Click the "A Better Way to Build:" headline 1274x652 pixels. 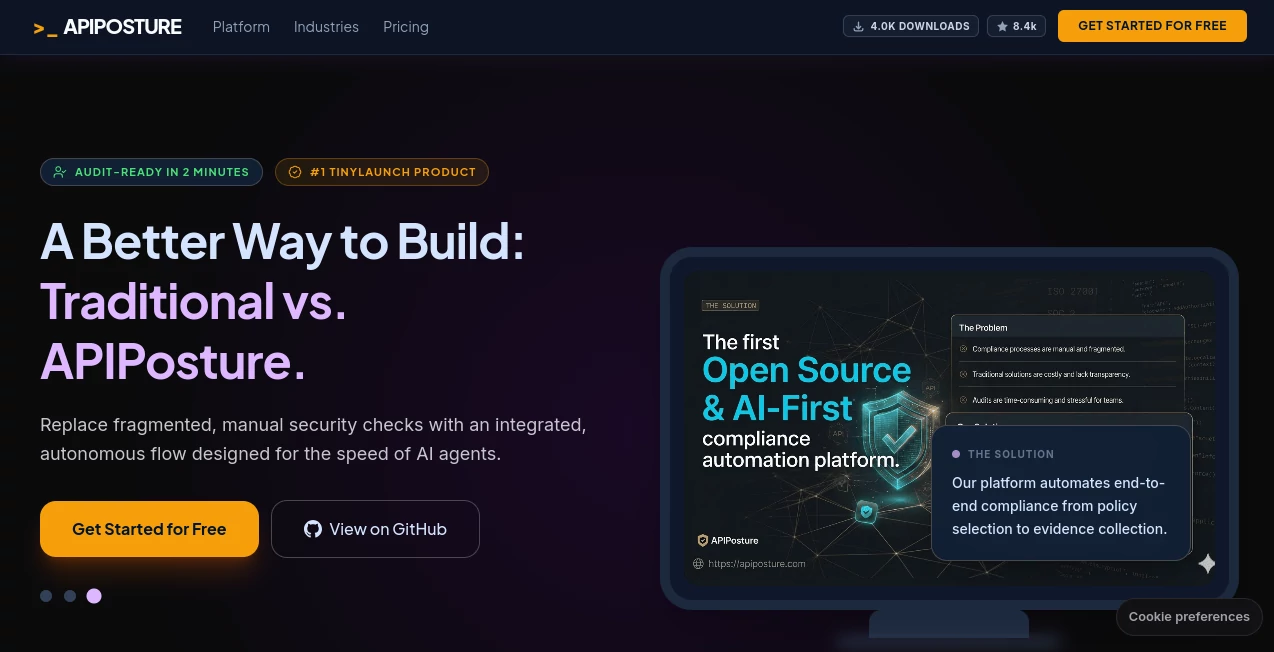tap(282, 241)
